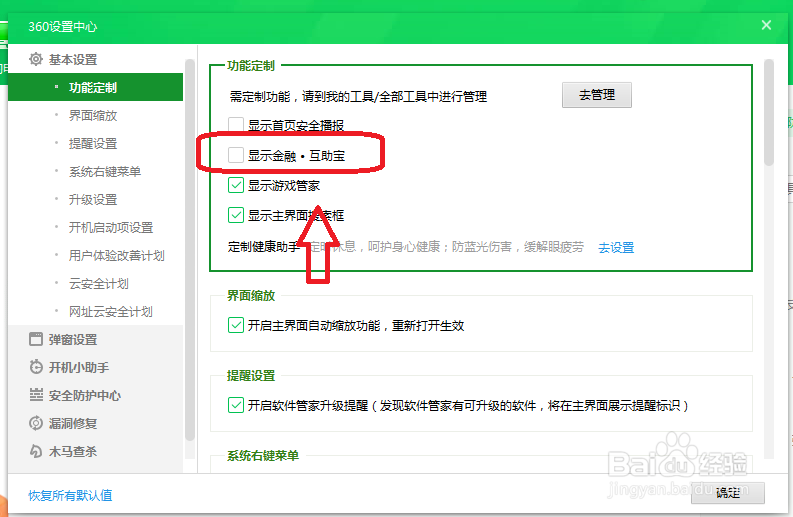Click the 去设置 link
This screenshot has width=793, height=517.
[x=616, y=247]
